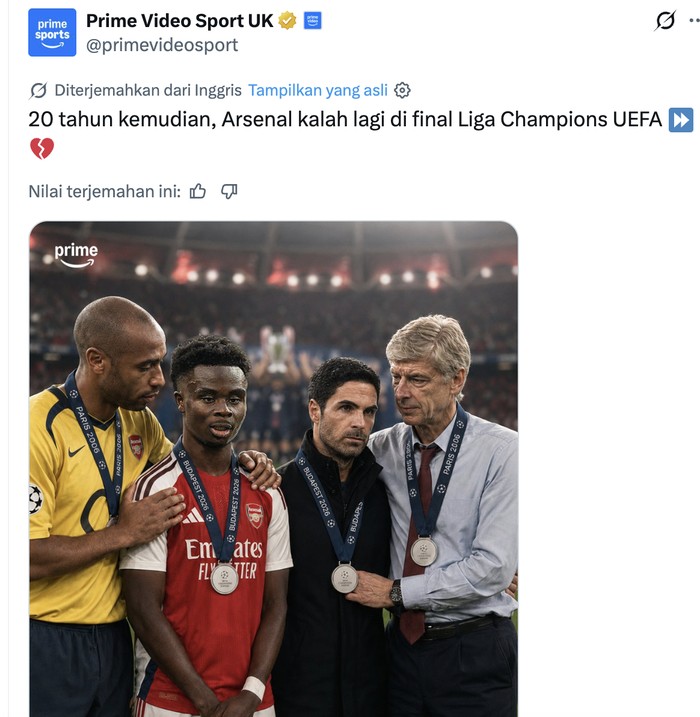Click the blue Prime Video affiliate badge
This screenshot has width=700, height=717.
313,21
